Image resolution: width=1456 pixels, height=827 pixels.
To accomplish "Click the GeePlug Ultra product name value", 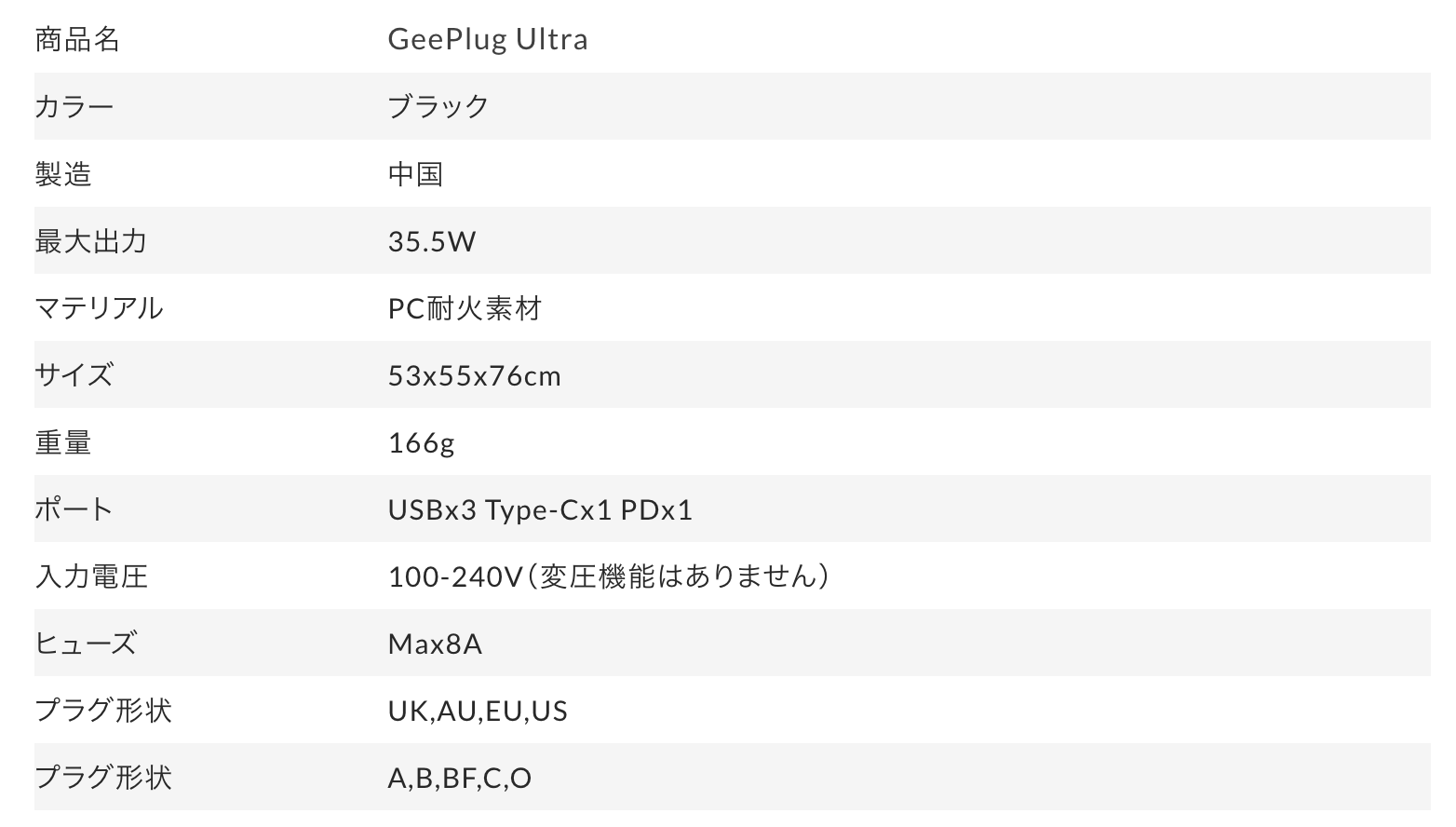I will [x=488, y=39].
